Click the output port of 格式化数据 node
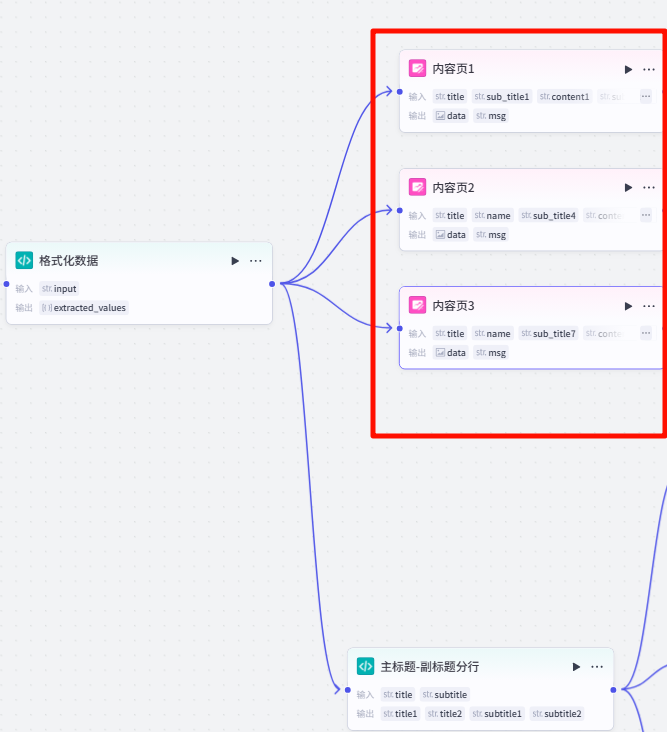This screenshot has width=667, height=732. pos(272,284)
